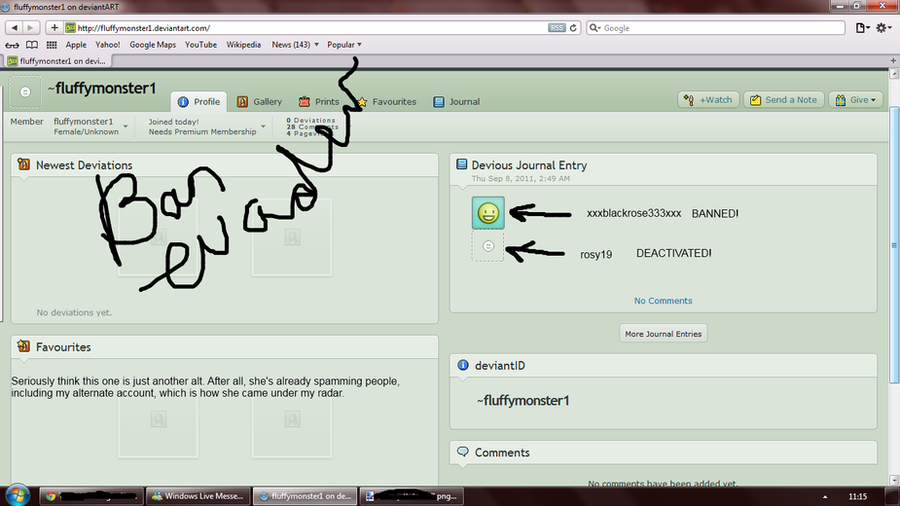Viewport: 900px width, 506px height.
Task: Open the Gallery tab
Action: 259,102
